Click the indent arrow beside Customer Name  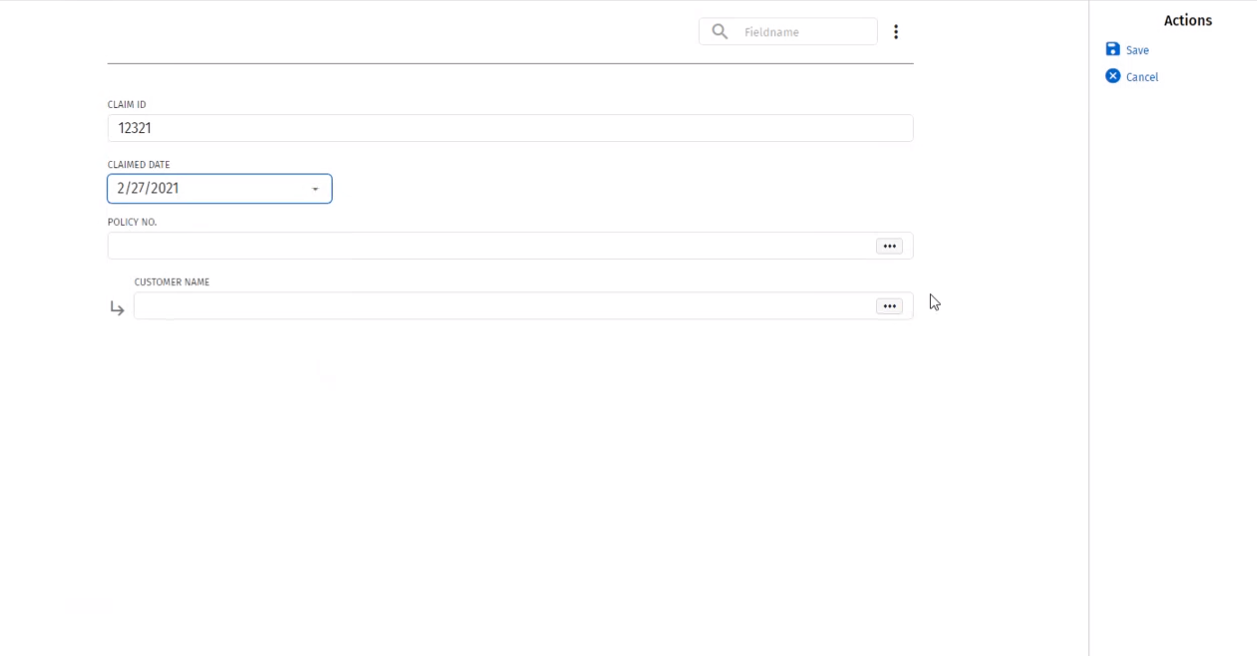pyautogui.click(x=117, y=308)
